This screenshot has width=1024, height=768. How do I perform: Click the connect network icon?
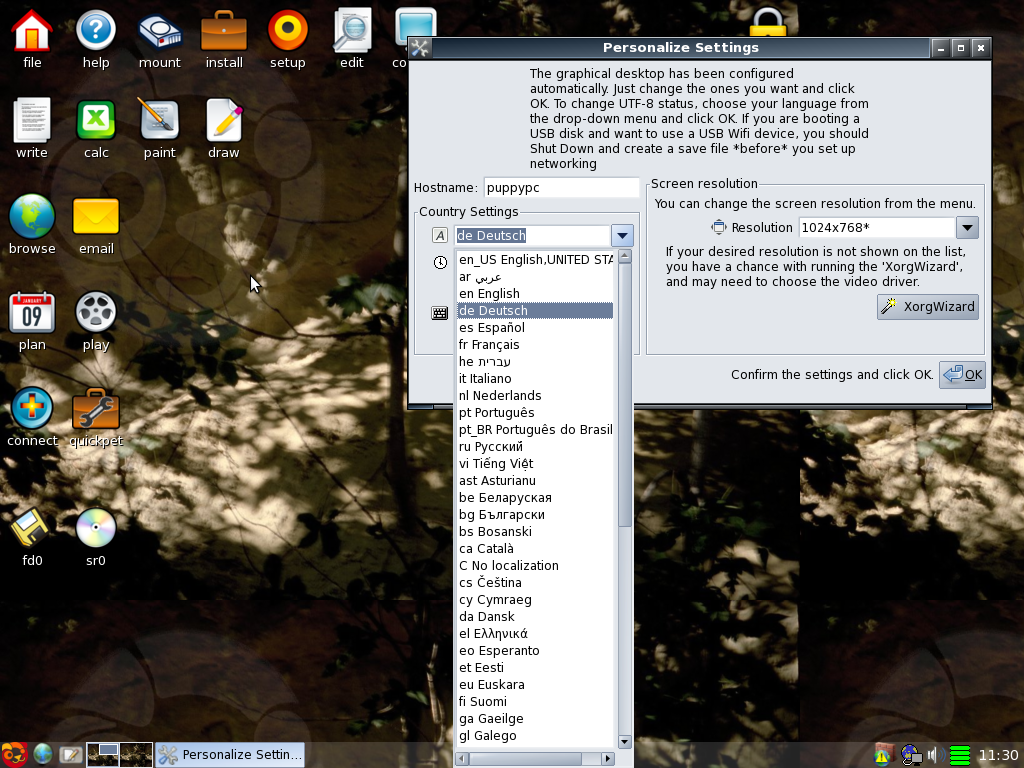32,410
